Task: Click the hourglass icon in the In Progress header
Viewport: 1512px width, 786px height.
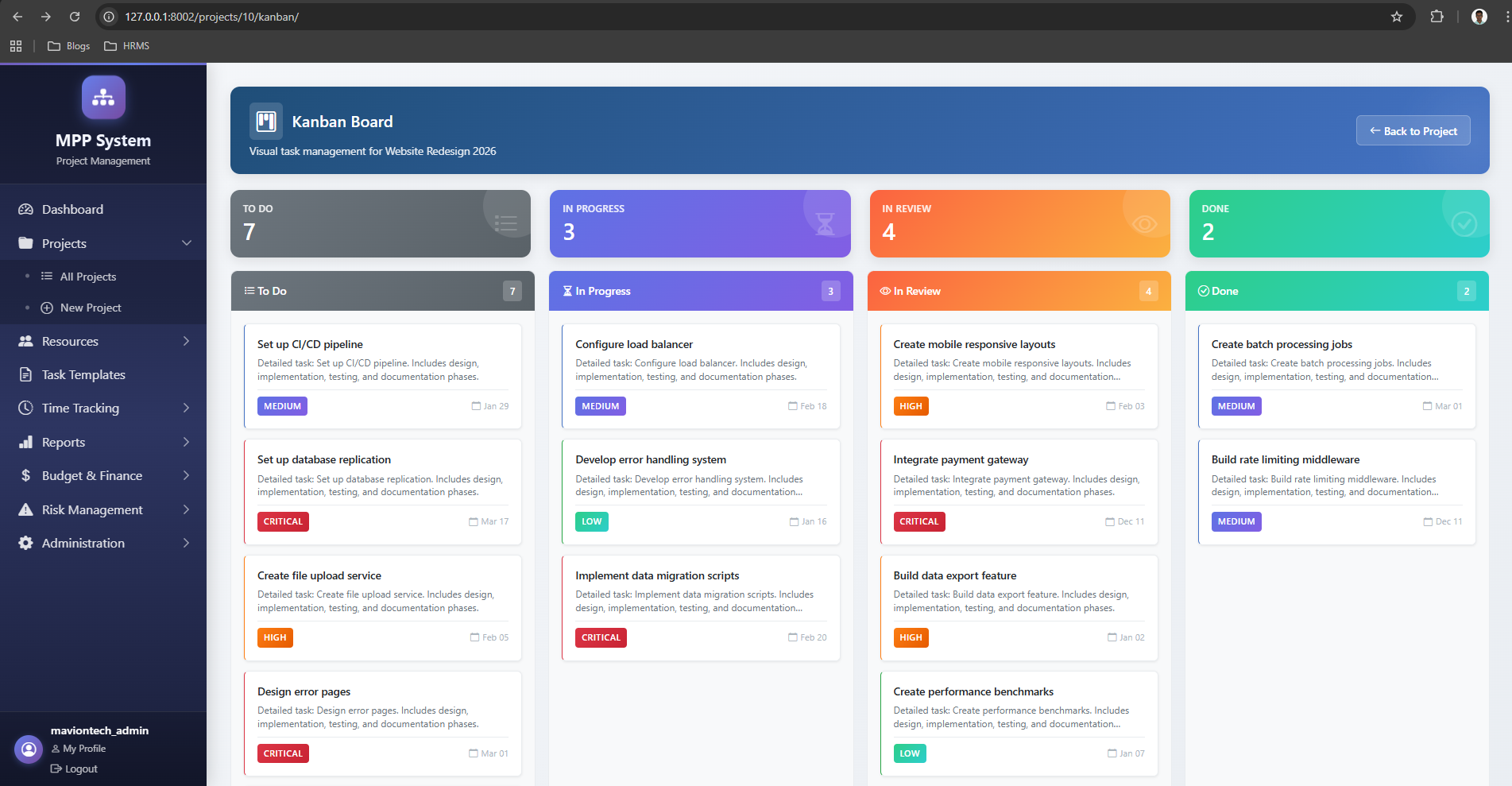Action: tap(826, 223)
